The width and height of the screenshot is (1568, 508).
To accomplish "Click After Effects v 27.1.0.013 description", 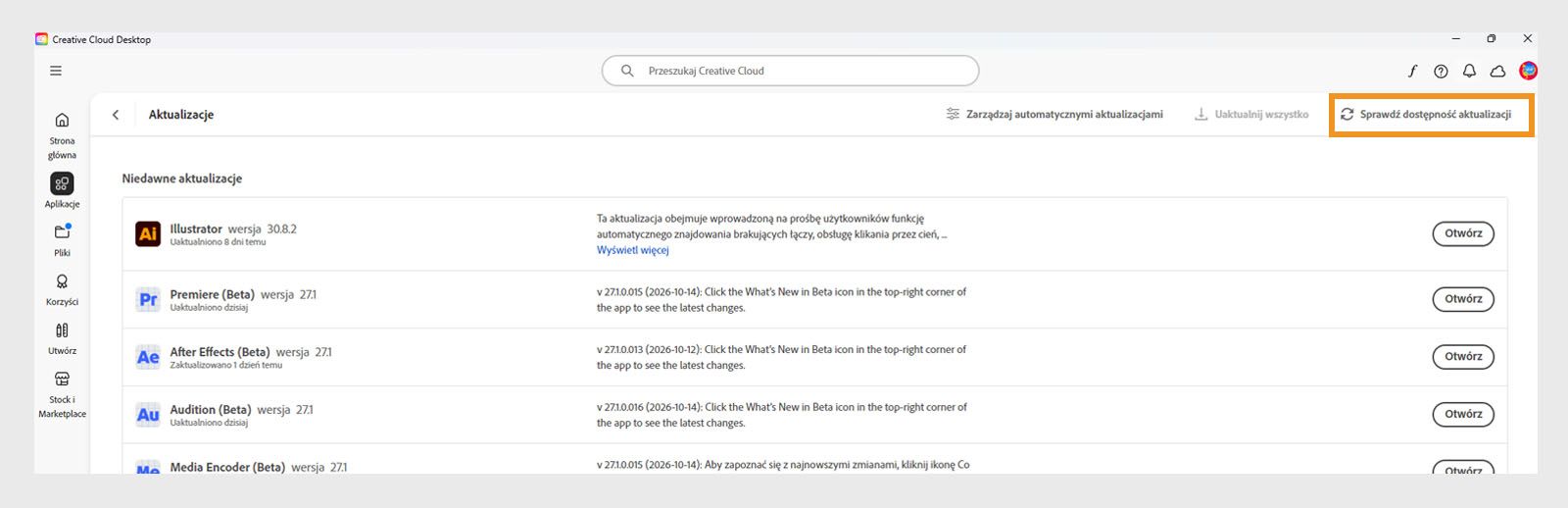I will coord(782,357).
